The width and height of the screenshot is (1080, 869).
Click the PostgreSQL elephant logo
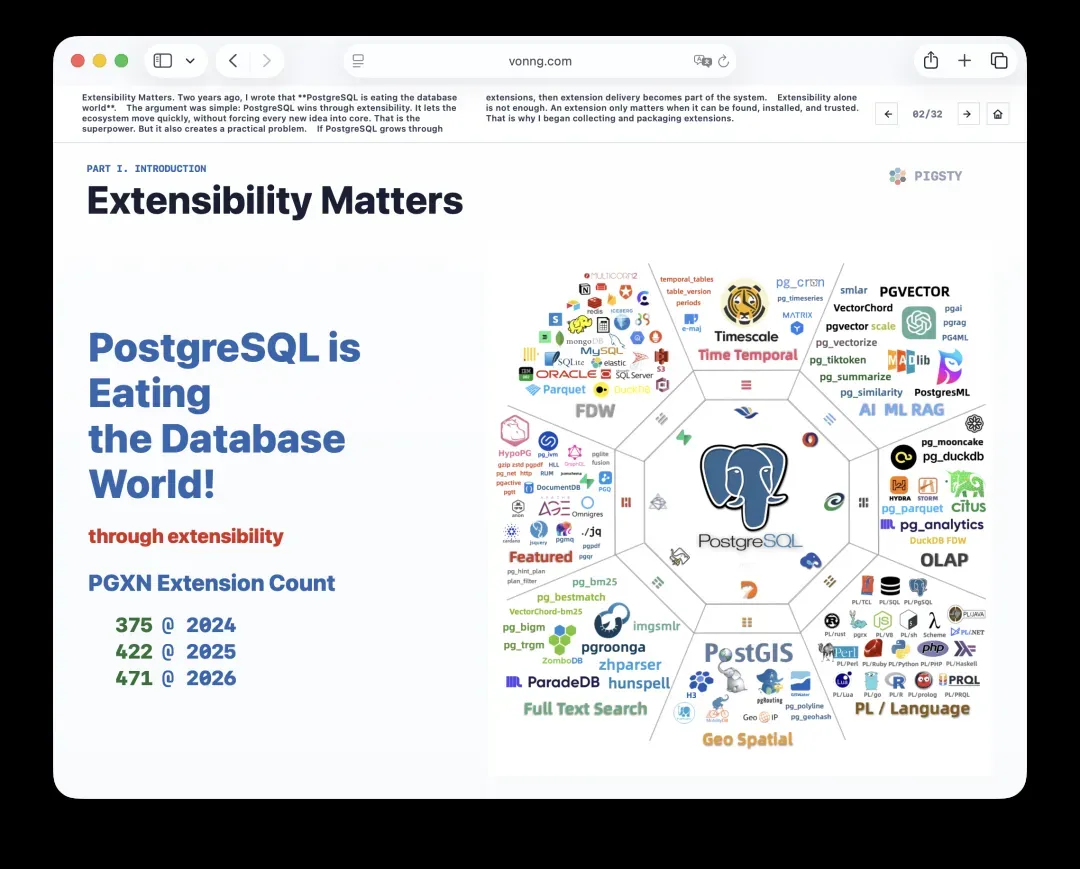744,486
